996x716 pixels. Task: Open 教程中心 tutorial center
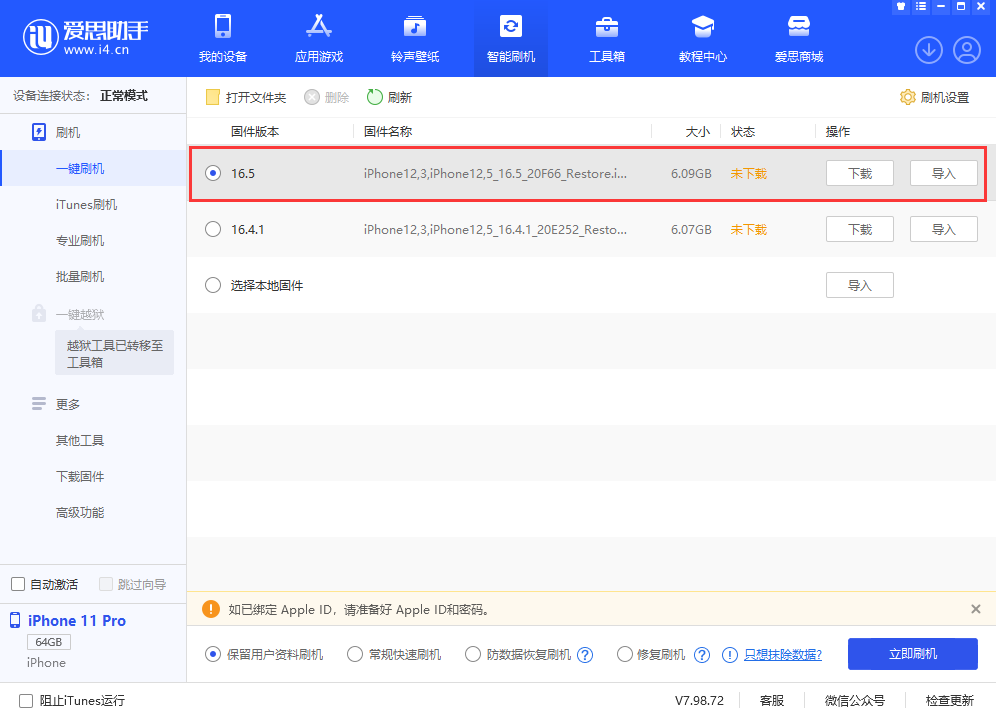pos(703,39)
